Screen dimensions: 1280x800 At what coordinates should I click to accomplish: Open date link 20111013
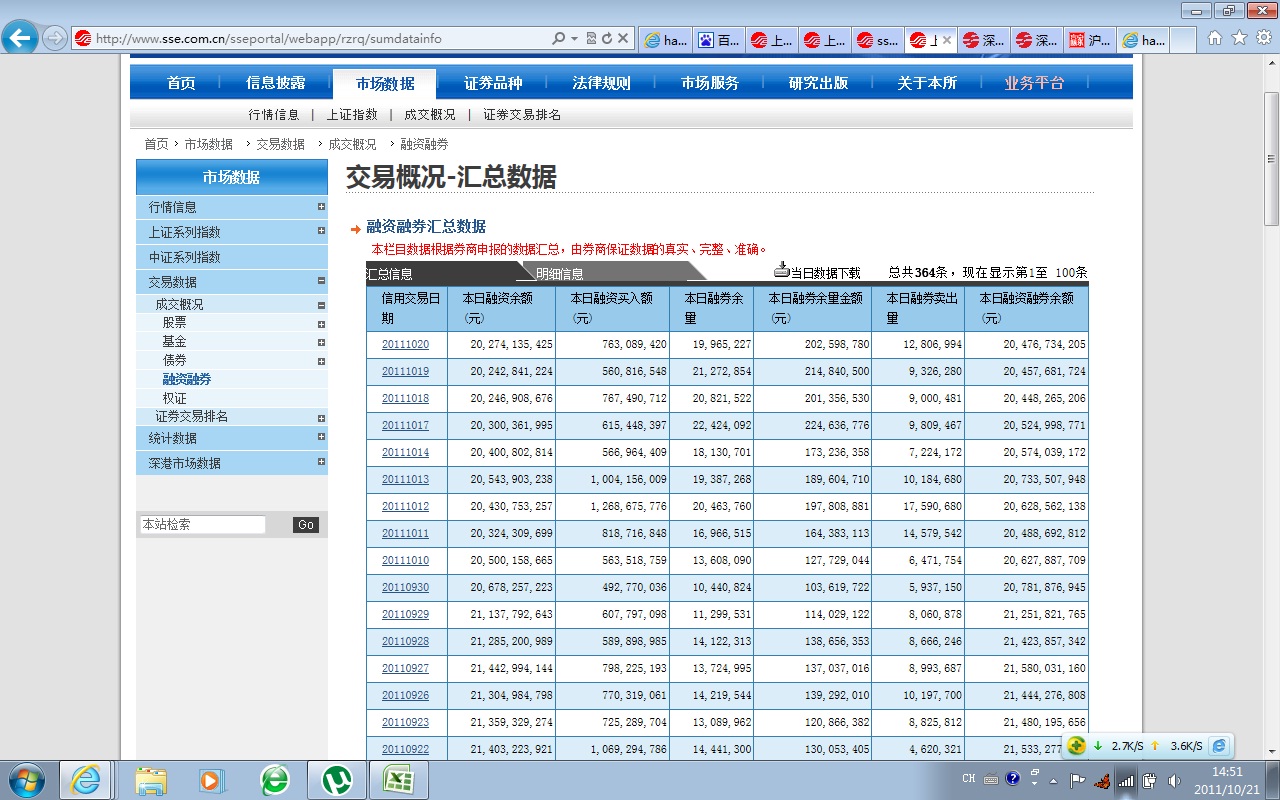405,479
